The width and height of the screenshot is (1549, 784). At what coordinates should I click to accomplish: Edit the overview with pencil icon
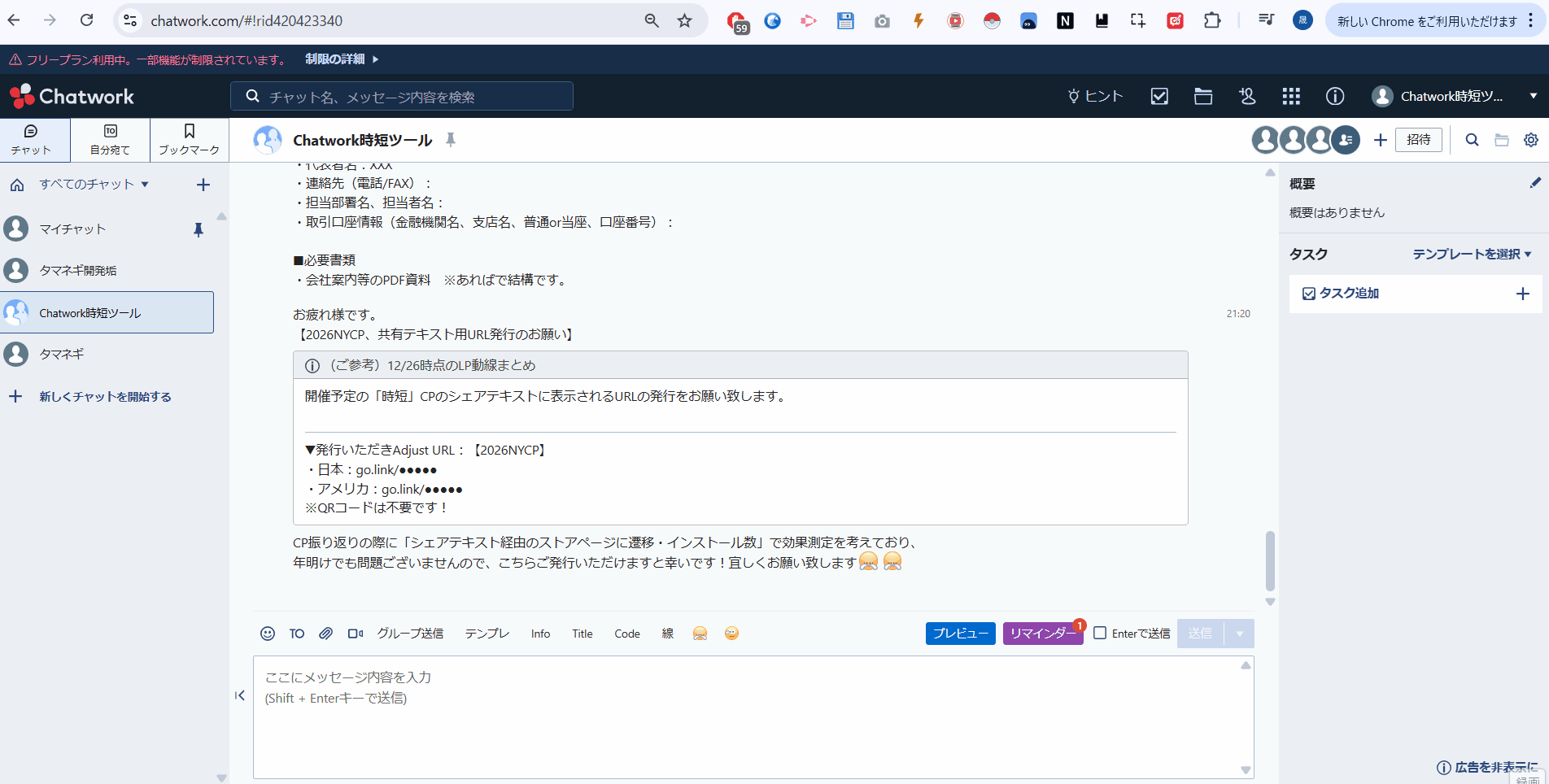(1535, 183)
